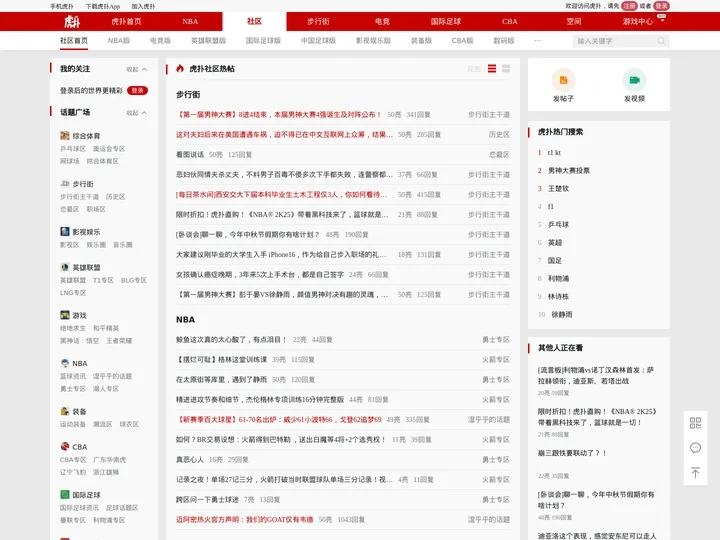This screenshot has width=720, height=540.
Task: Open the 空间 nav tab
Action: coord(574,22)
